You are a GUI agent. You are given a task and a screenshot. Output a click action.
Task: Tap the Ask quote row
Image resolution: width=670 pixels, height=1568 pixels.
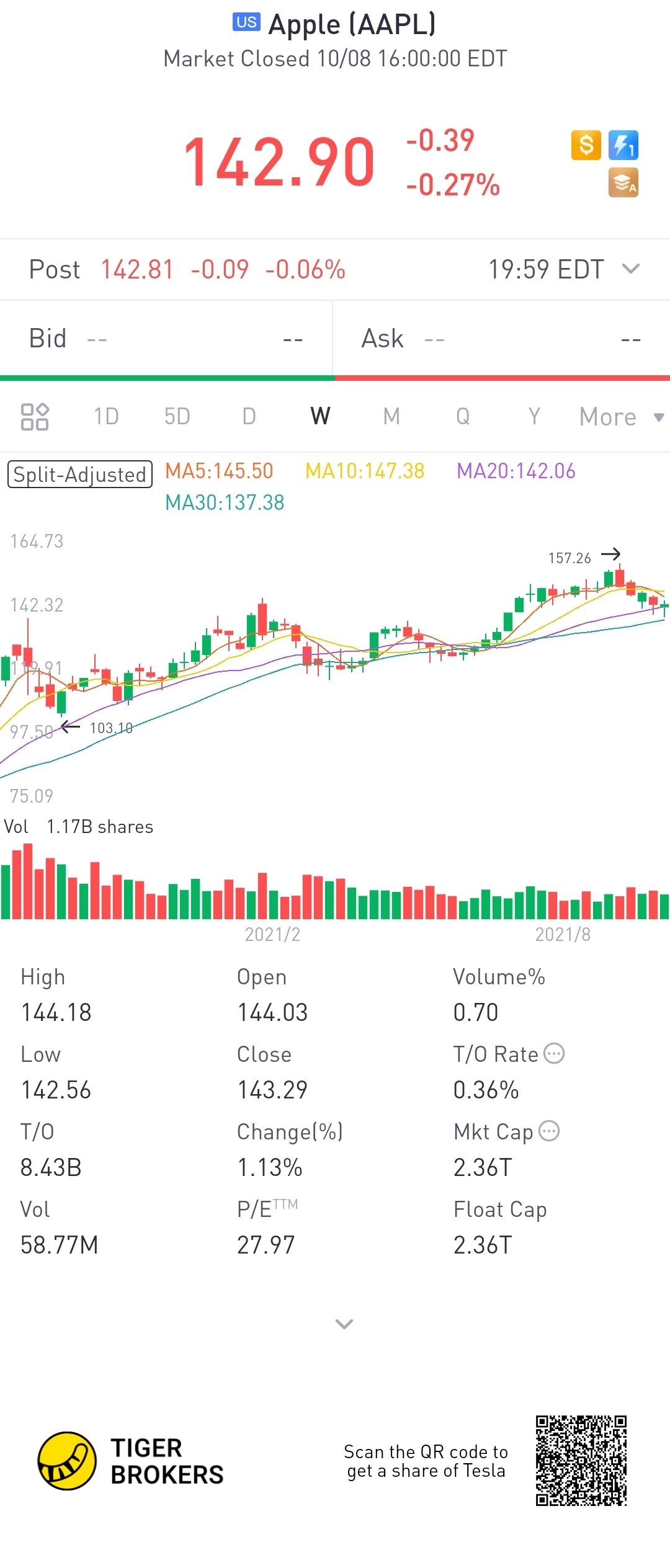pos(501,339)
